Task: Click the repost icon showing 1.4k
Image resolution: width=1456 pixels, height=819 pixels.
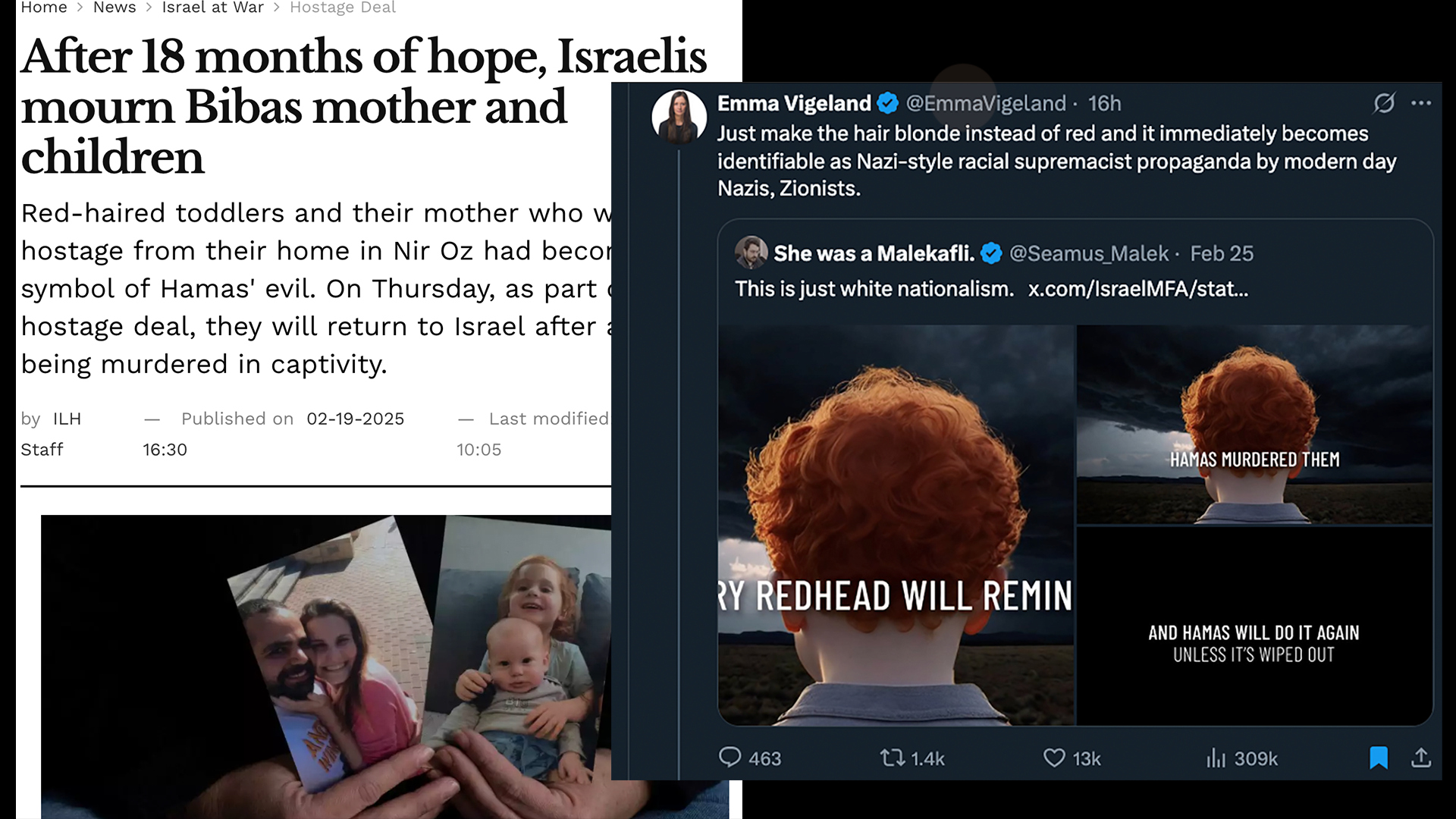Action: 892,757
